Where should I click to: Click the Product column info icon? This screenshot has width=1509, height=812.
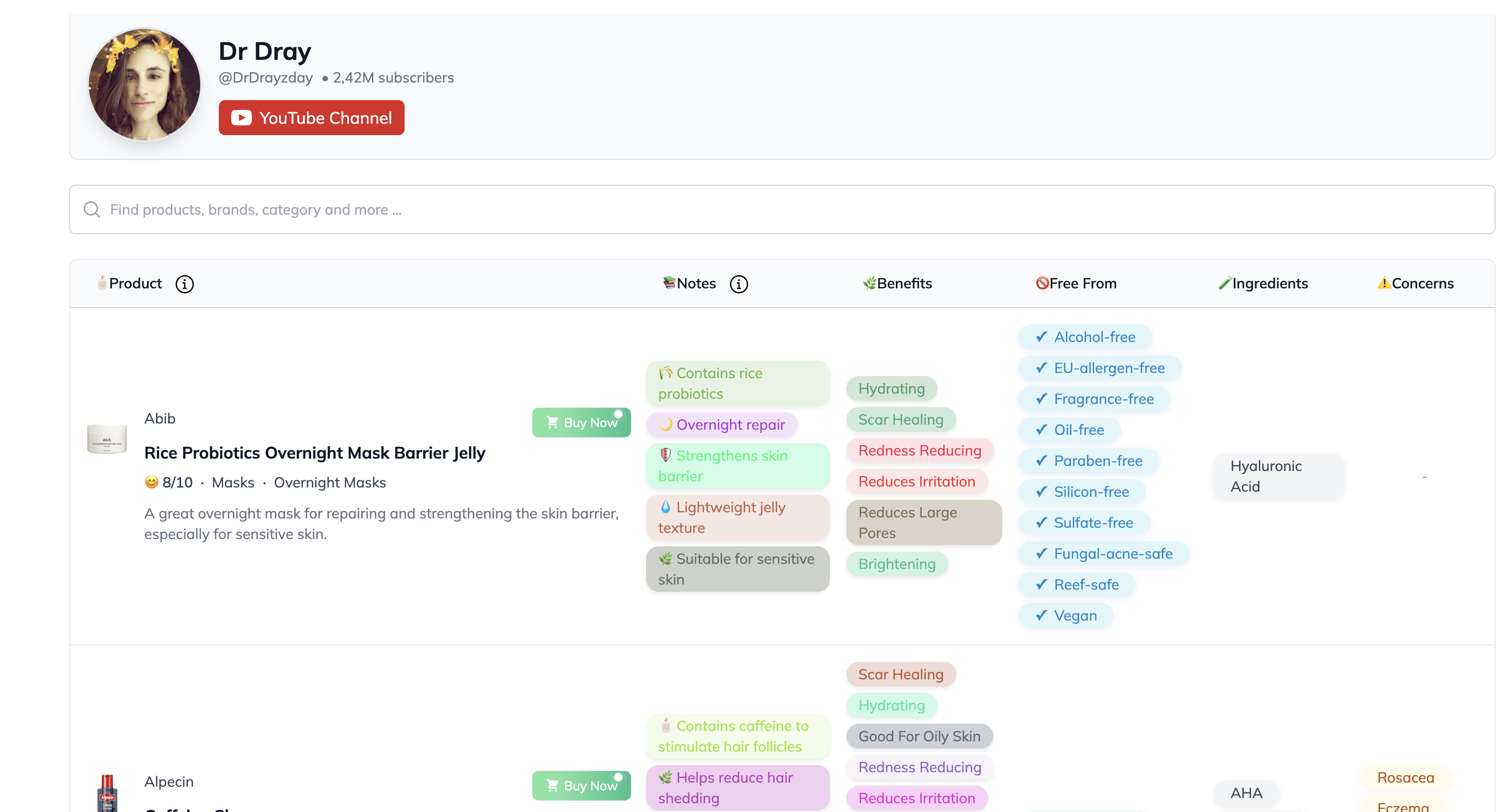click(x=185, y=284)
